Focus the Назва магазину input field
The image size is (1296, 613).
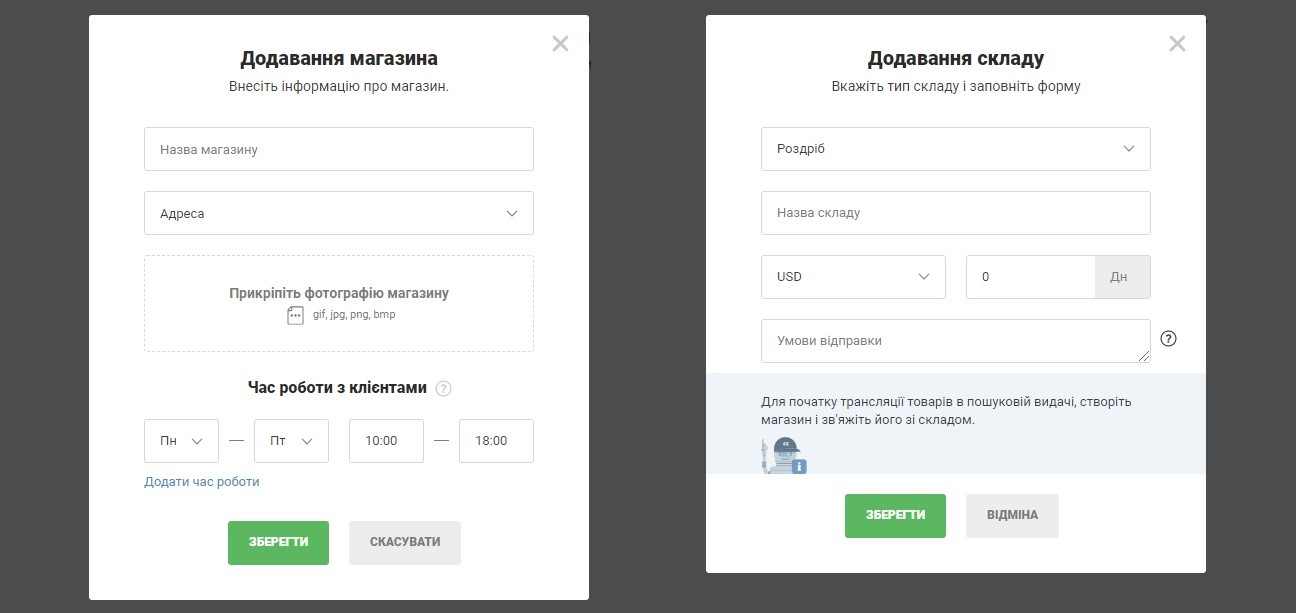(339, 149)
